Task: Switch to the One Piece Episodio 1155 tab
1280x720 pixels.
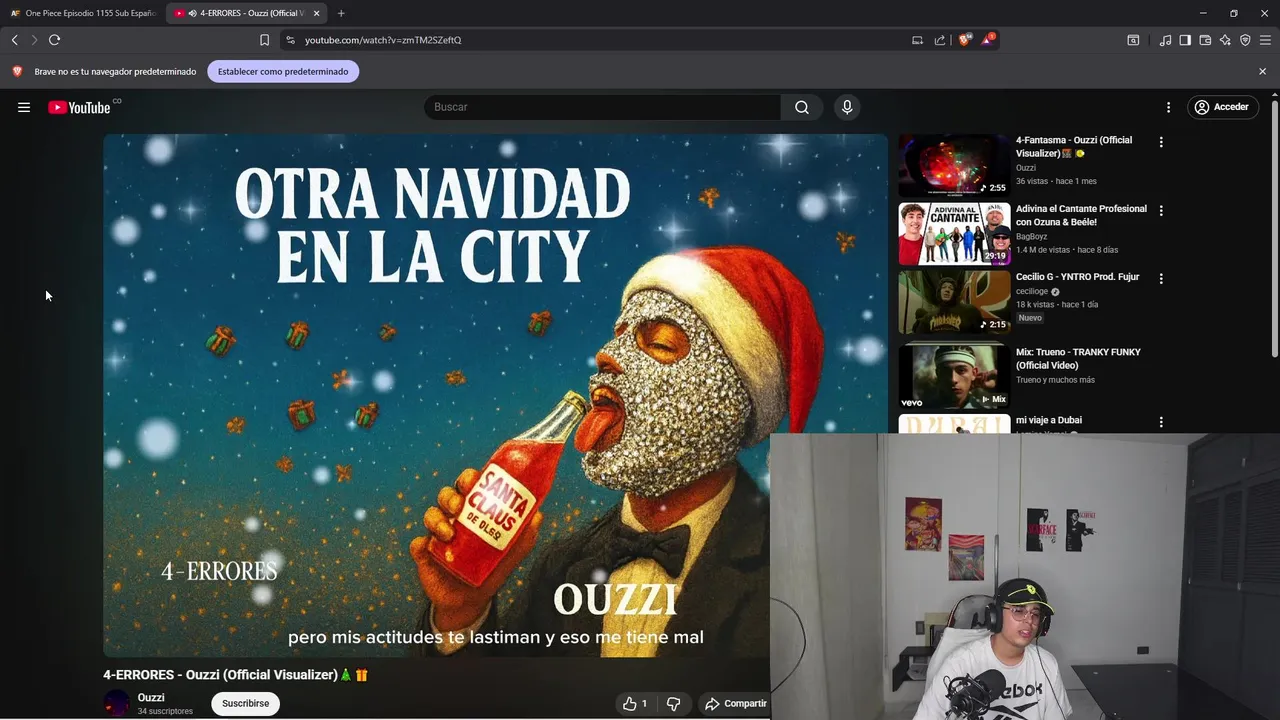Action: click(x=83, y=13)
